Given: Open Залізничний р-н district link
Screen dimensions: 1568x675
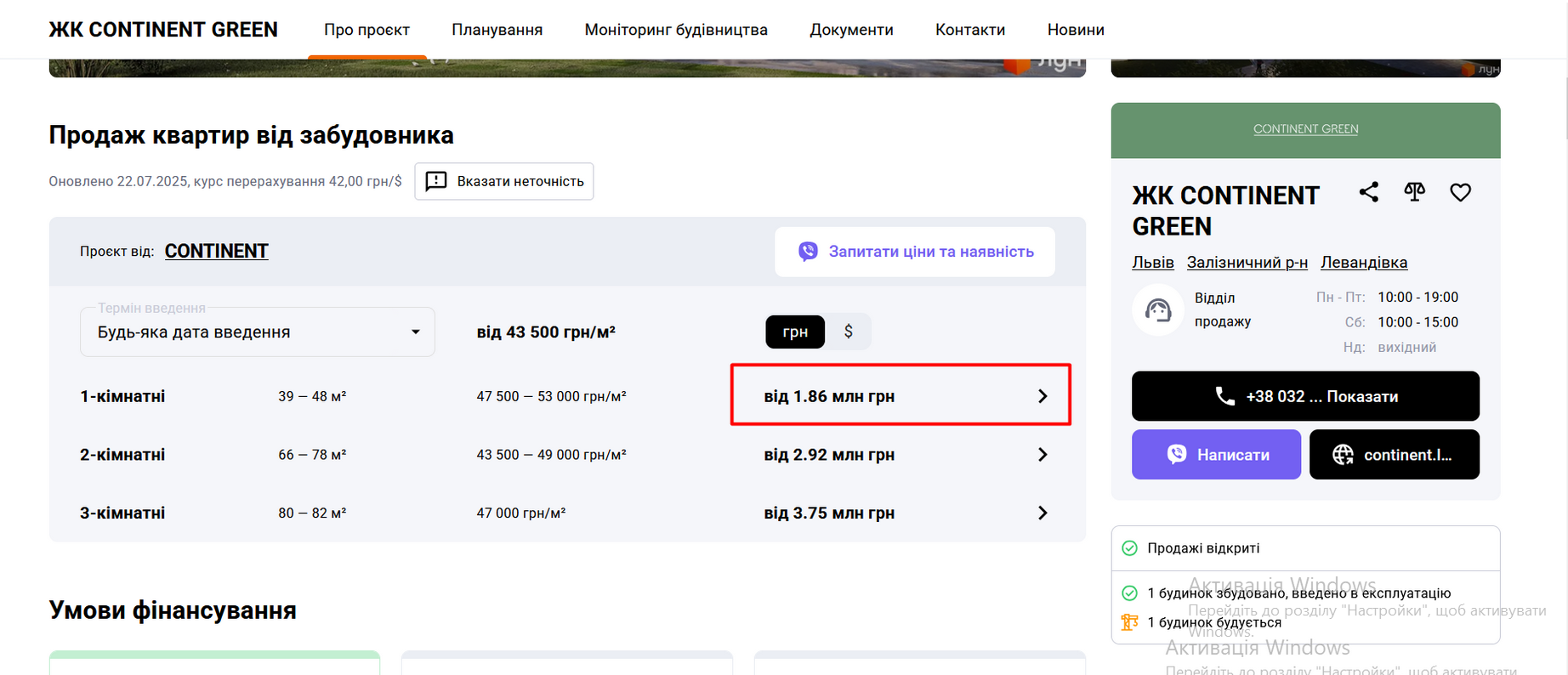Looking at the screenshot, I should 1247,263.
